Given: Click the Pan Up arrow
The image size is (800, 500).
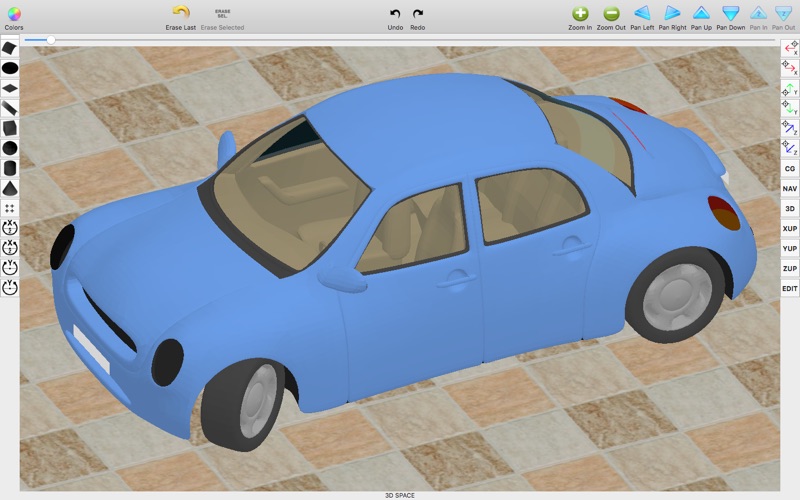Looking at the screenshot, I should click(x=701, y=14).
